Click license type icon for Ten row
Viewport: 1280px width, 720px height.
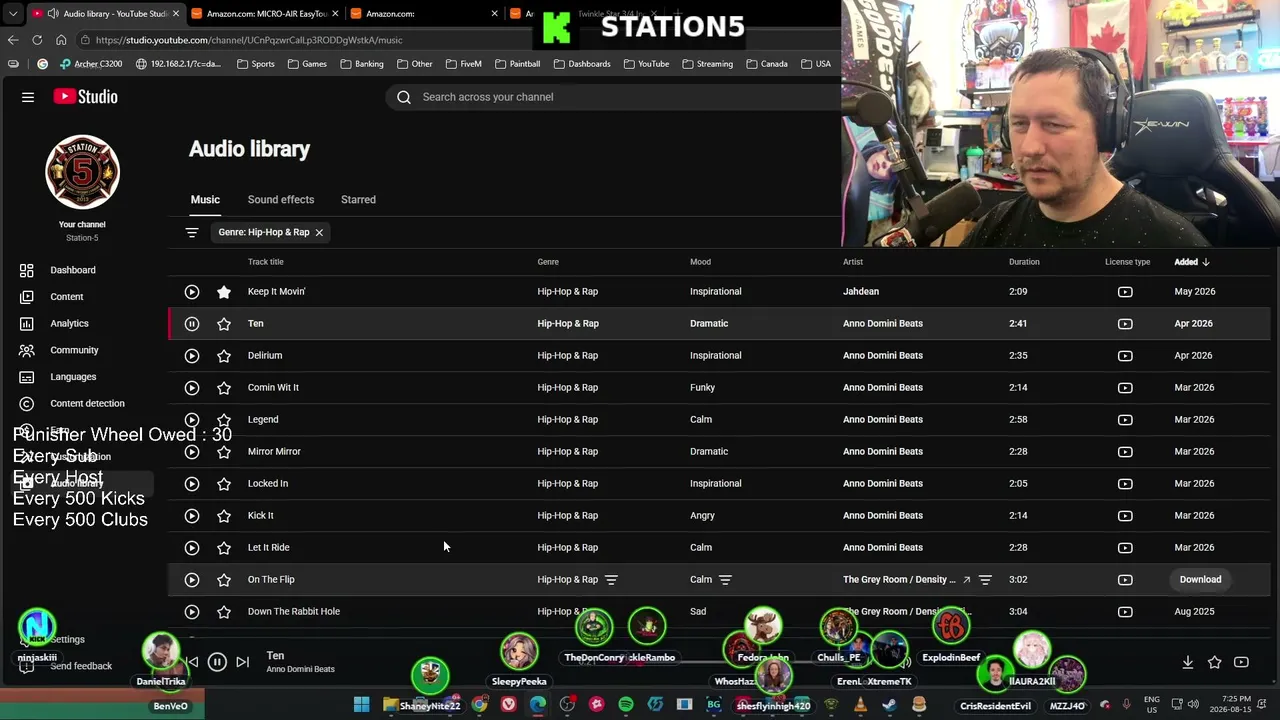tap(1125, 324)
